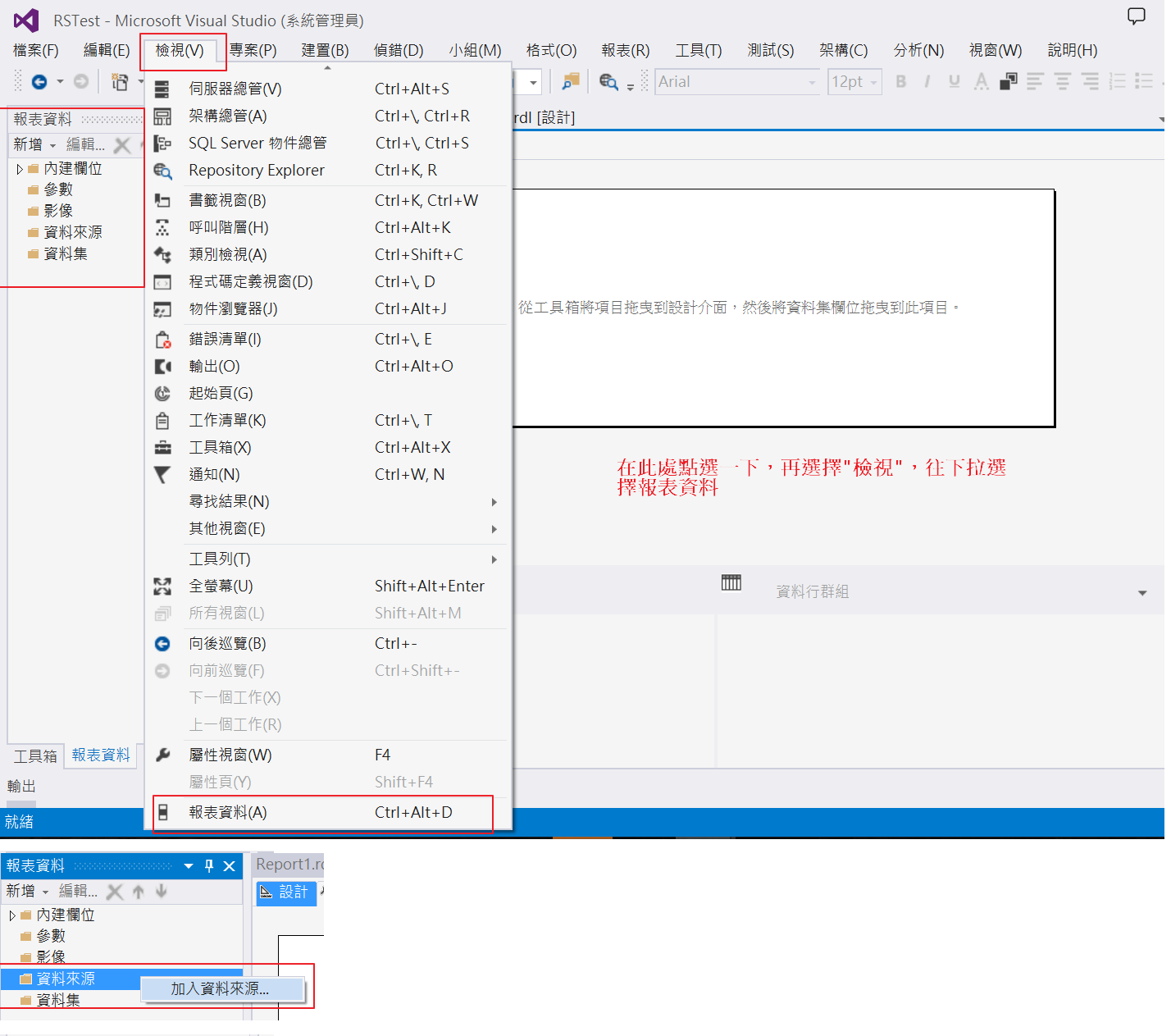1171x1036 pixels.
Task: Click Italic formatting button
Action: (927, 81)
